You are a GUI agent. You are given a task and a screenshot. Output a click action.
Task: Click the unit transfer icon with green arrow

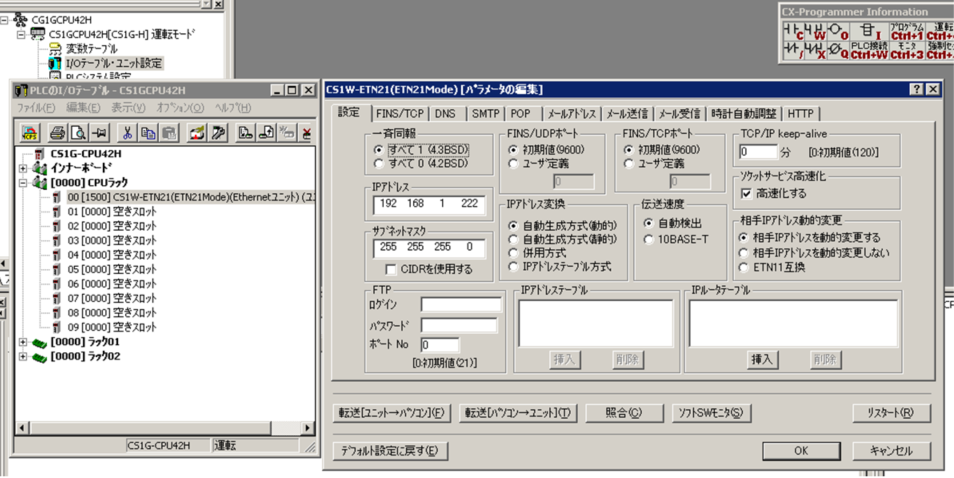(x=197, y=133)
